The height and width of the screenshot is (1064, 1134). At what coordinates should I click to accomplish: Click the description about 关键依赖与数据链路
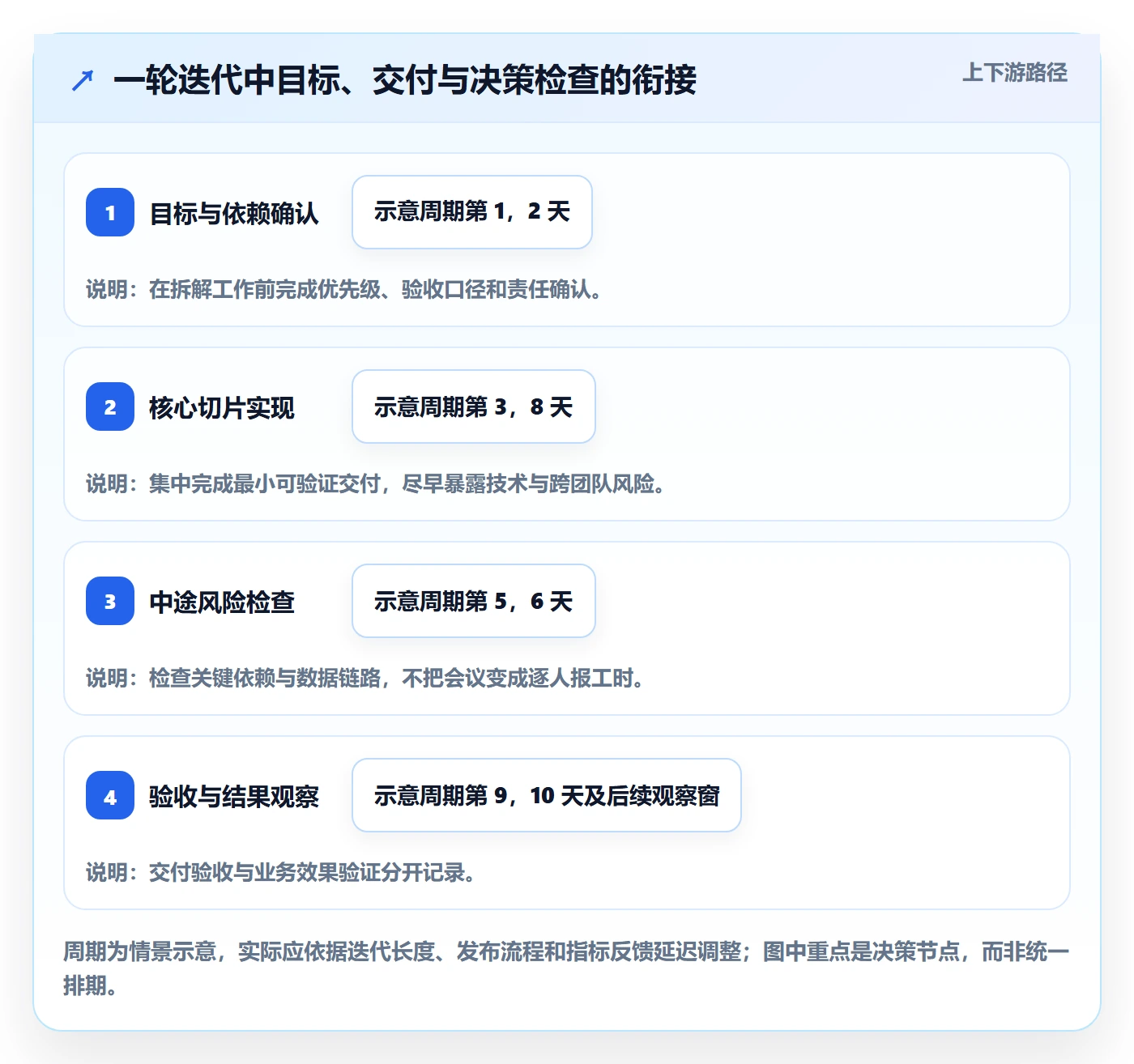pyautogui.click(x=366, y=679)
